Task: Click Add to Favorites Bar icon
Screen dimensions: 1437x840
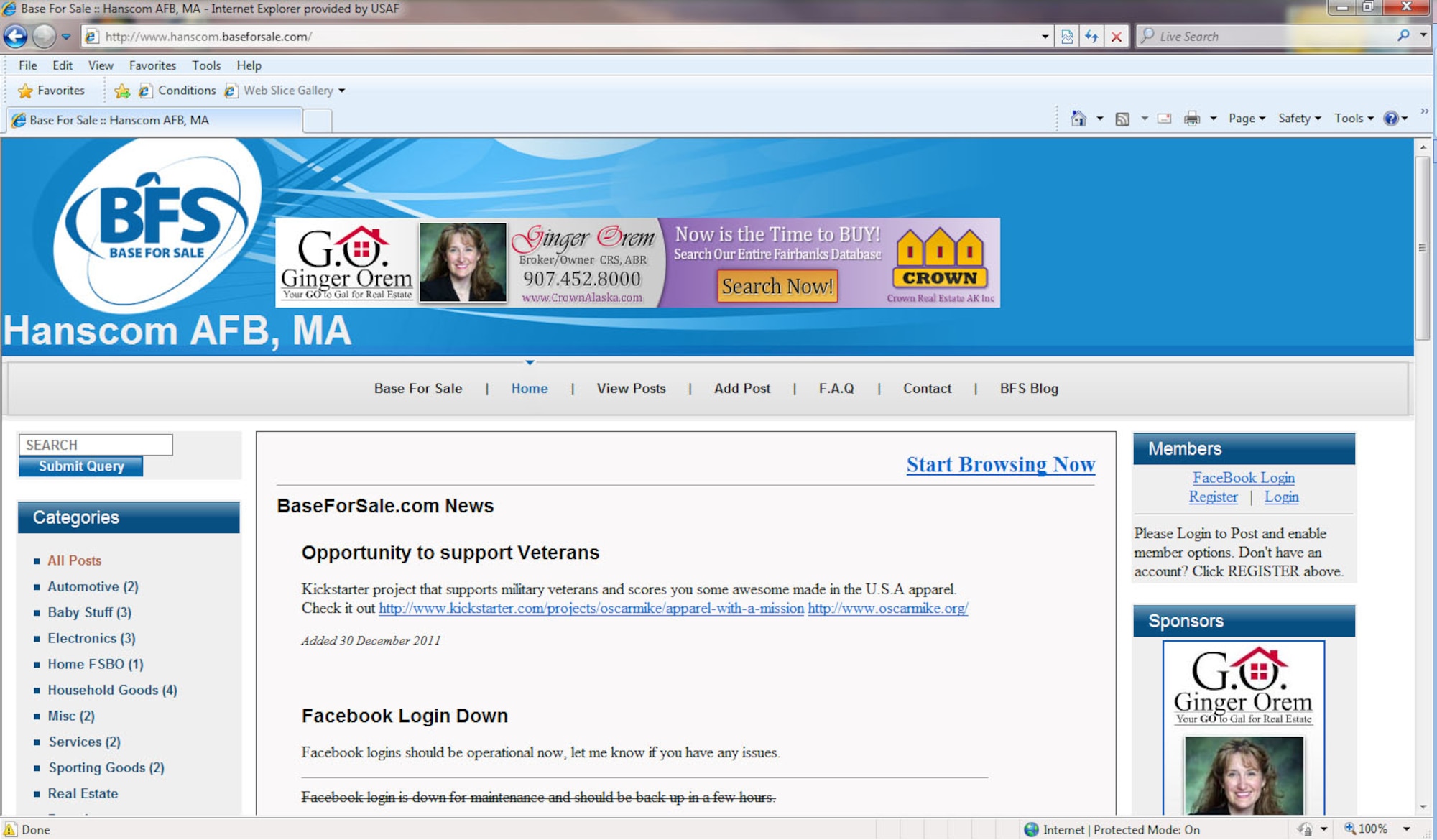Action: (122, 91)
